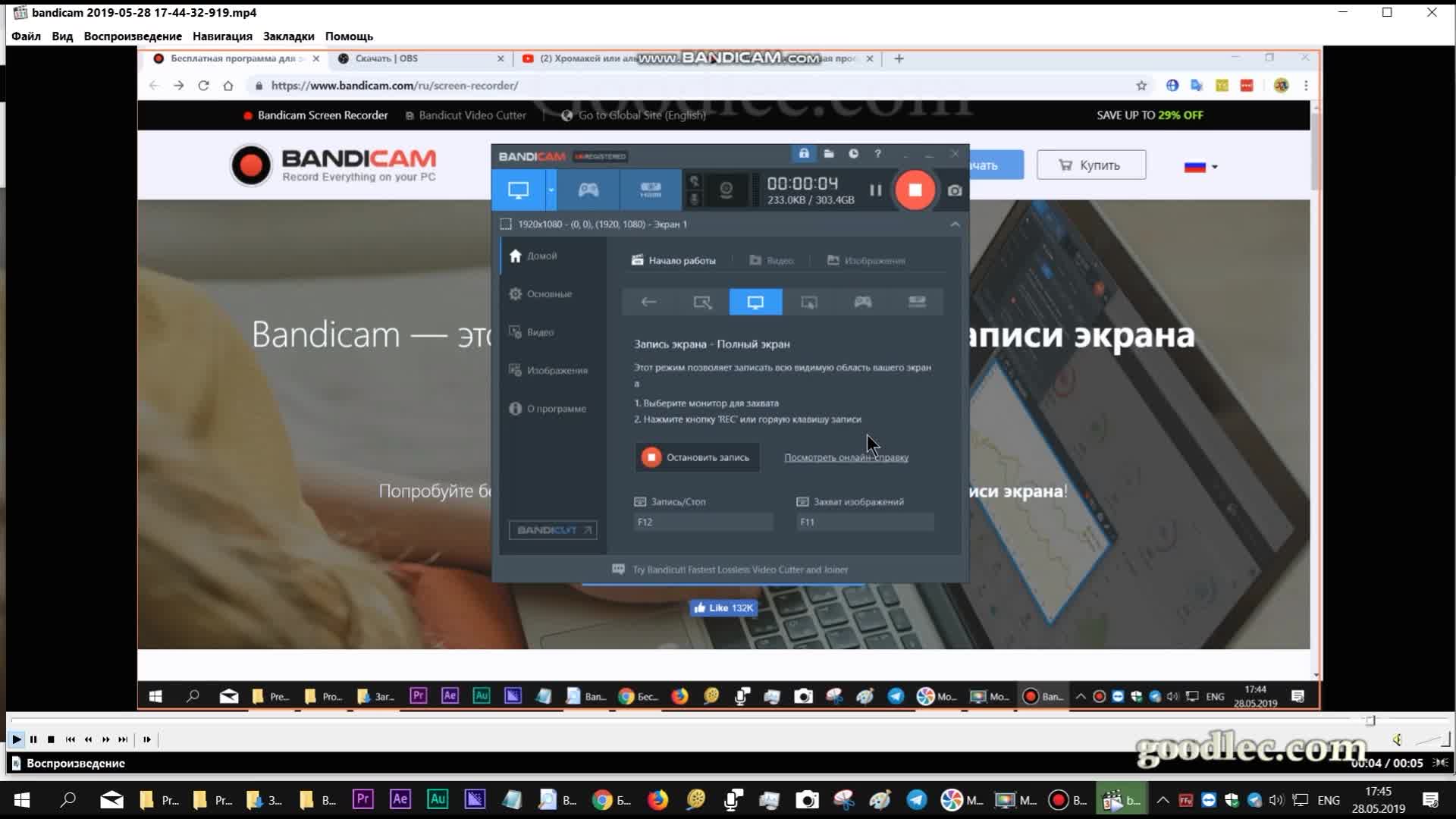The image size is (1456, 819).
Task: Open Windows Start menu on the bottom taskbar
Action: point(22,799)
